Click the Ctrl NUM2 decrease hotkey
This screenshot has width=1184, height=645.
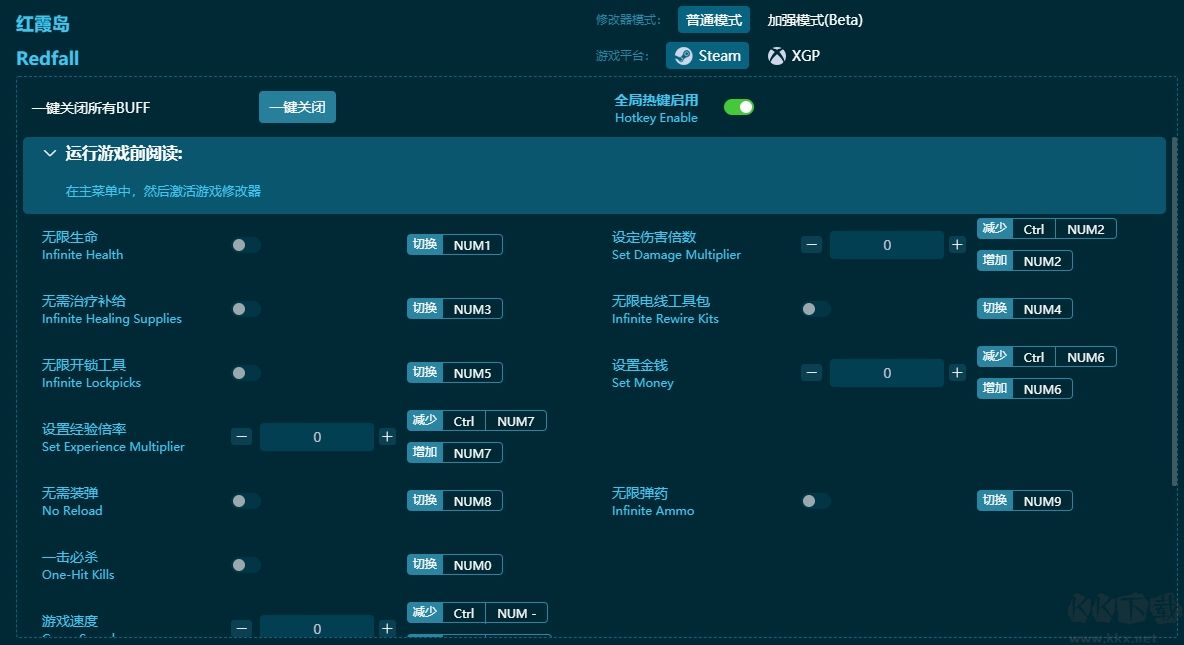click(x=1047, y=229)
